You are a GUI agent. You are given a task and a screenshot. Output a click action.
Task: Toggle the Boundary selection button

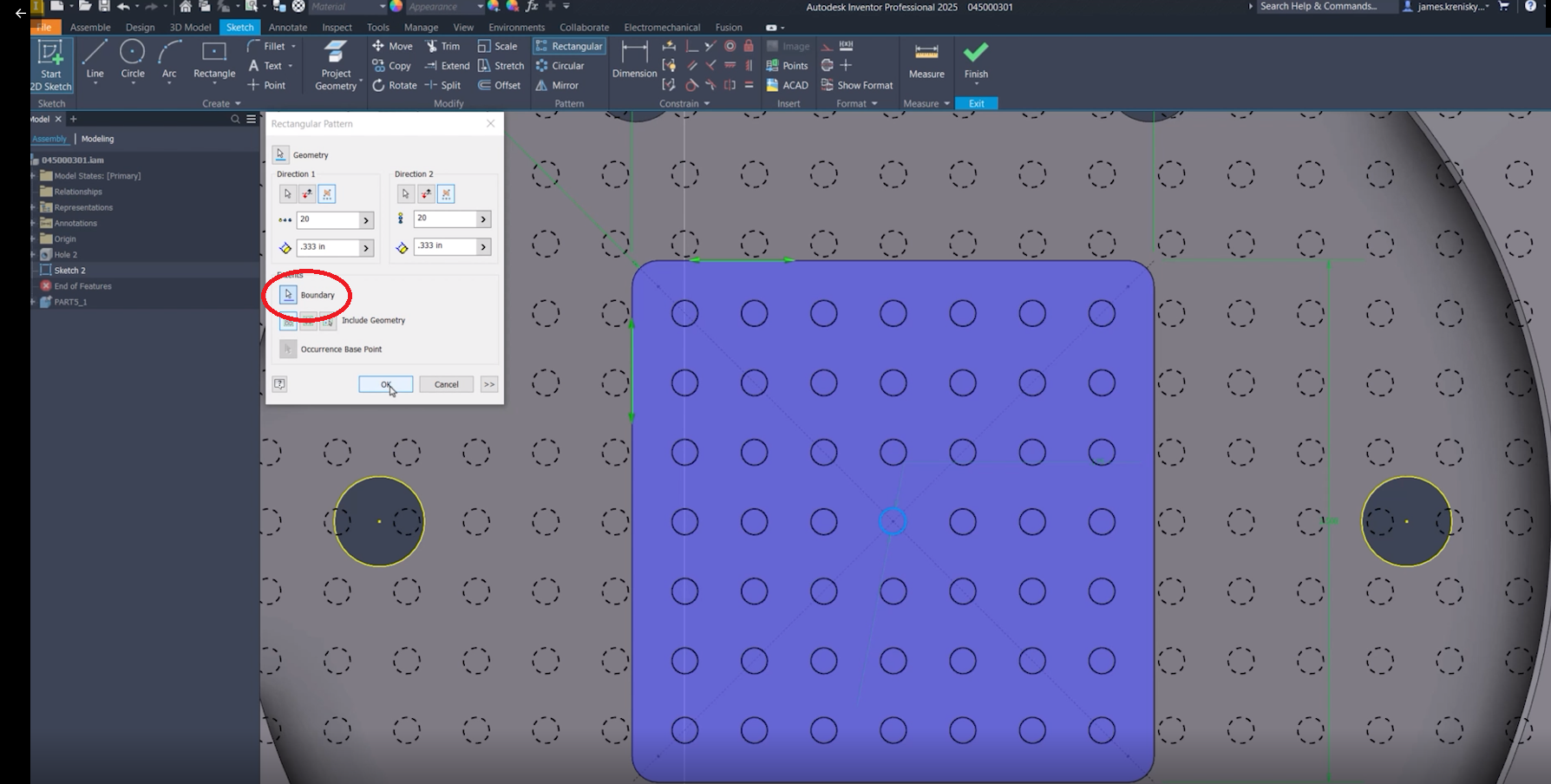(x=288, y=295)
